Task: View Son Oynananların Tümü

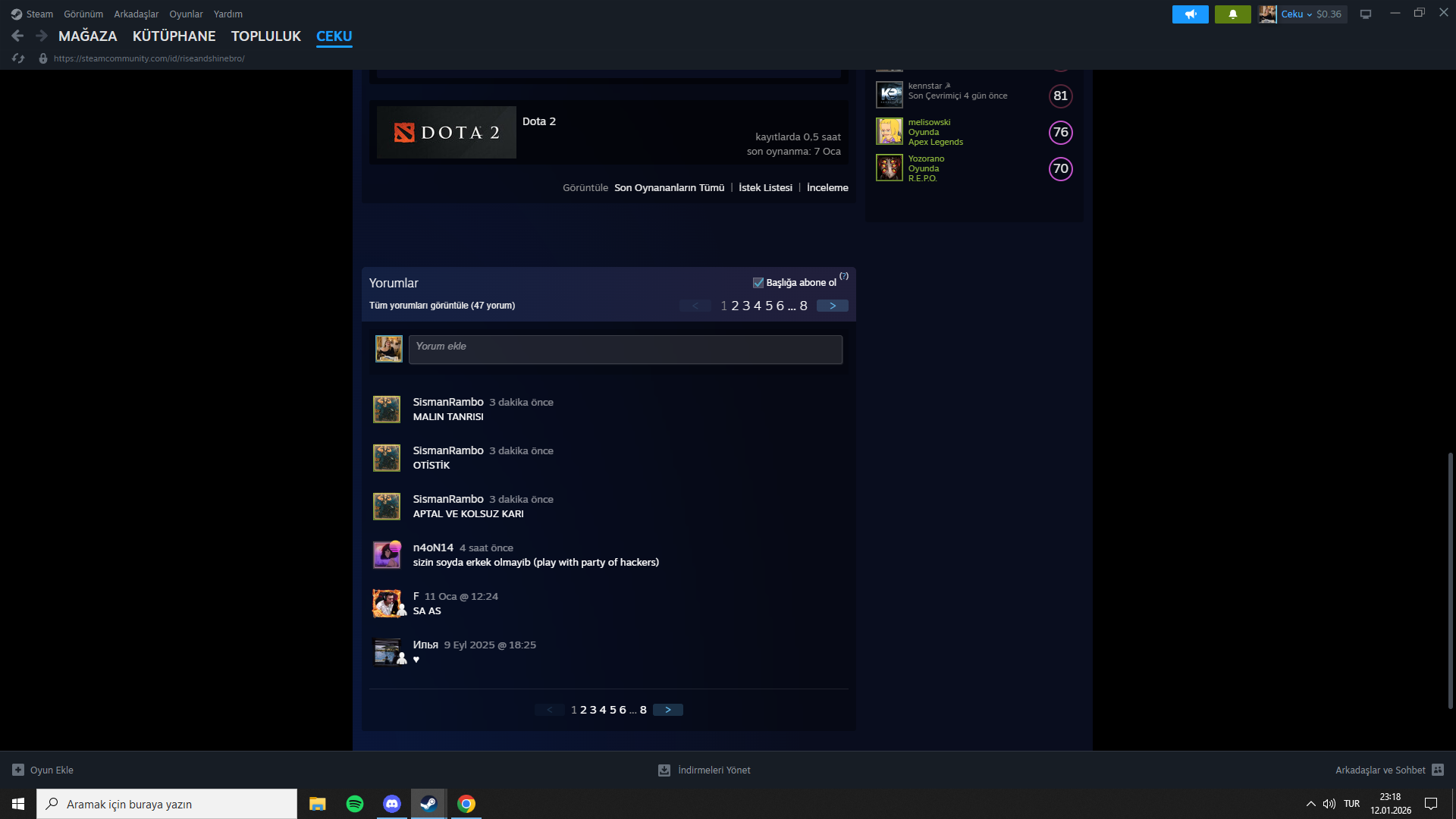Action: click(669, 188)
